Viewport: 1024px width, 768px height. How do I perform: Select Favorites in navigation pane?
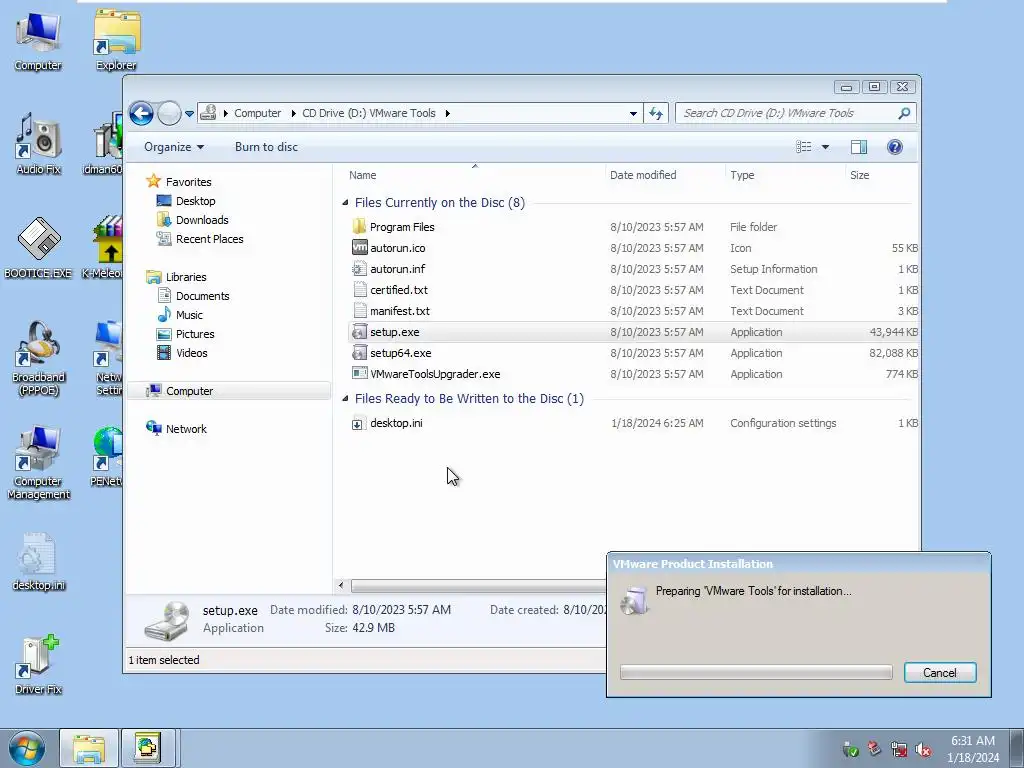188,182
